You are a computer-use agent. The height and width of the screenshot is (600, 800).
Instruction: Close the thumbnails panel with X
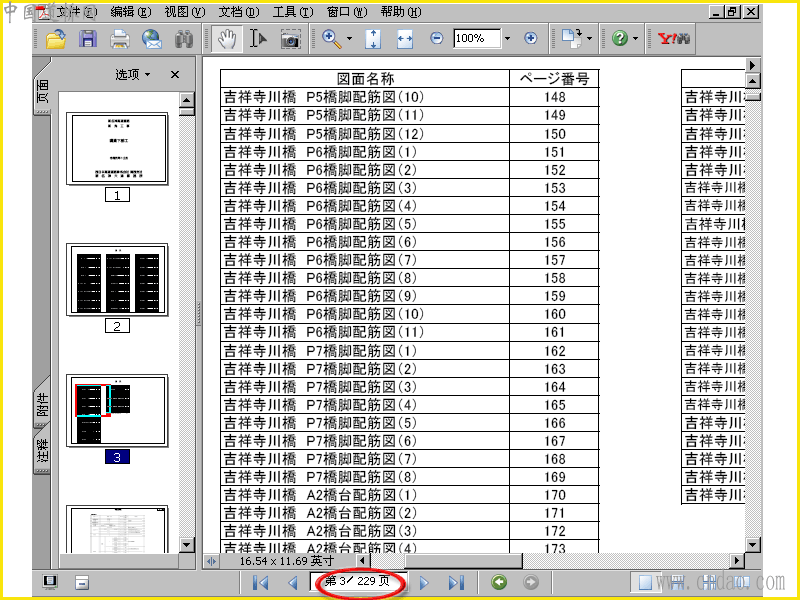coord(175,75)
